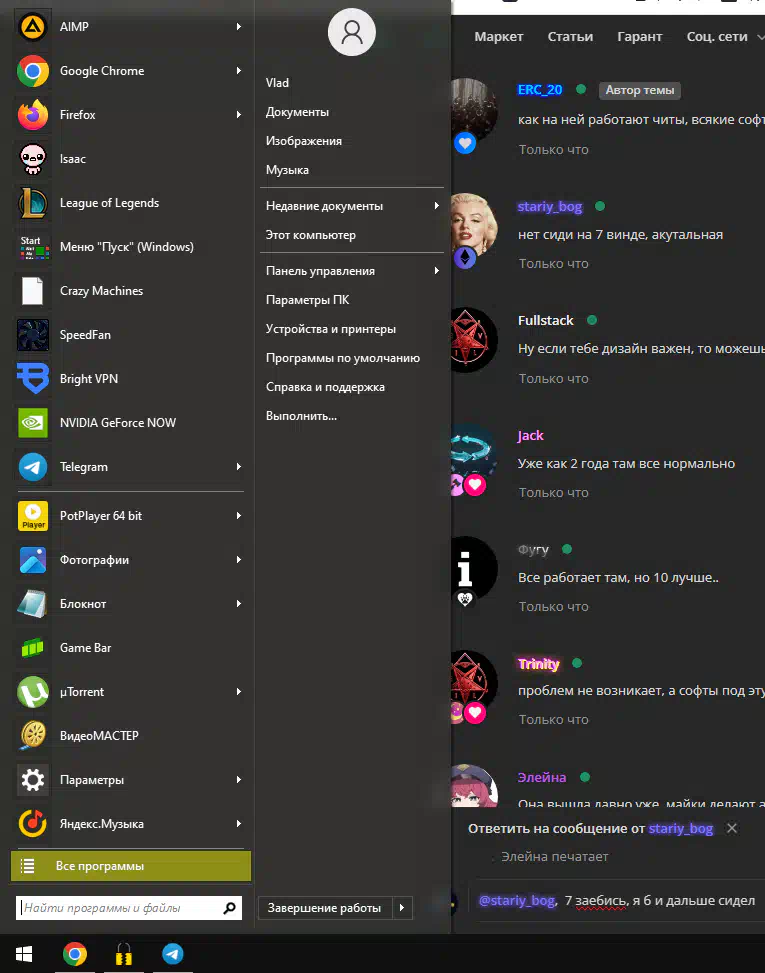Expand Блокнот jump list arrow
The image size is (765, 973).
[x=239, y=604]
